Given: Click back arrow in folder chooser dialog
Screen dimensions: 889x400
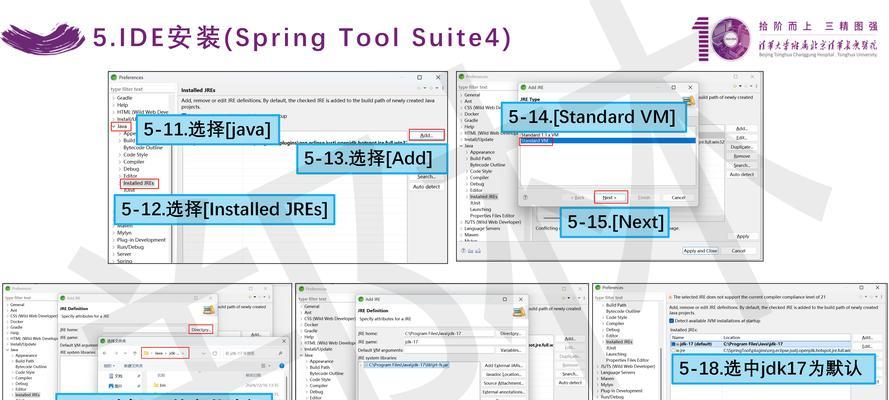Looking at the screenshot, I should (x=105, y=353).
